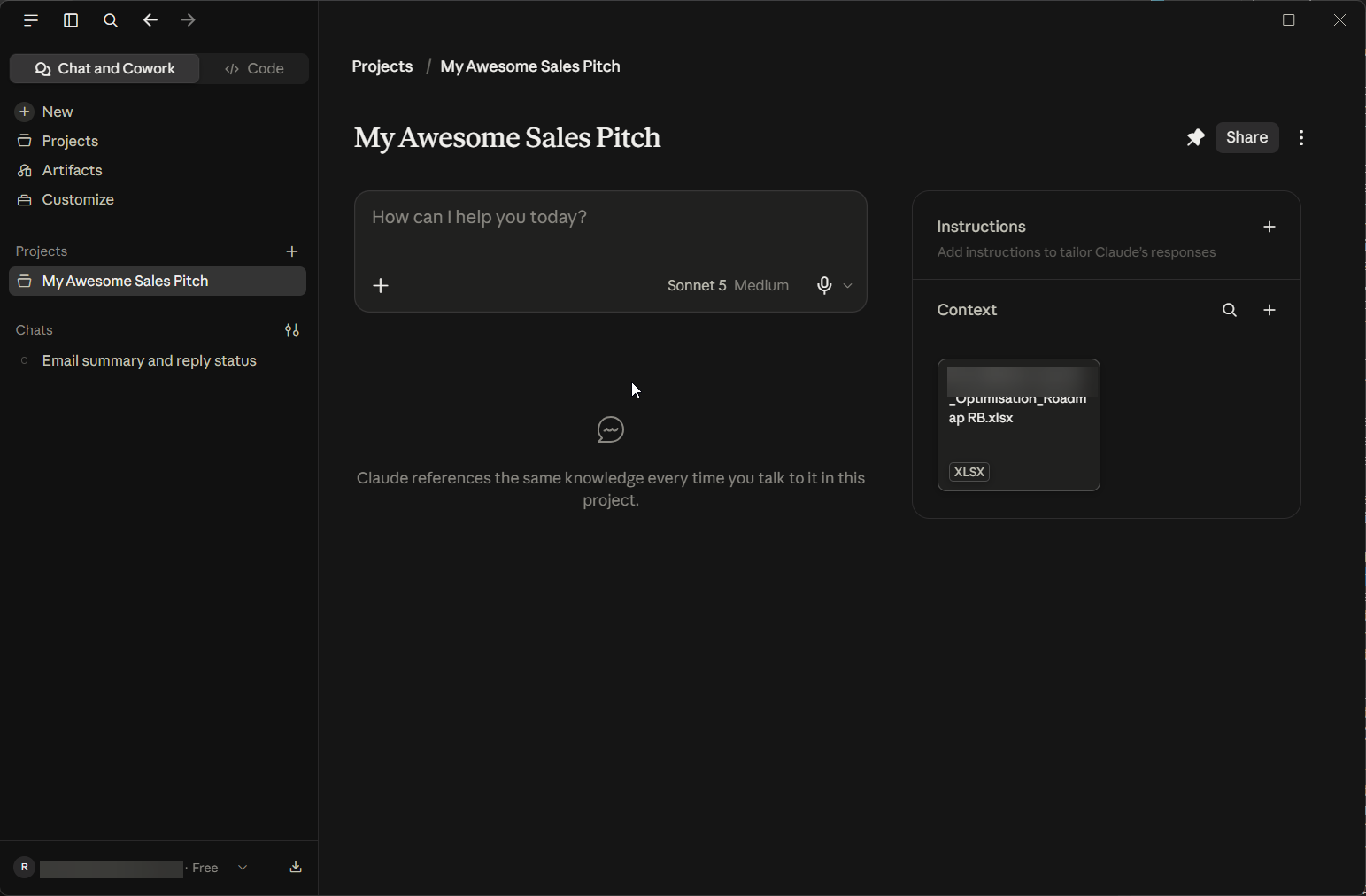Maximize the application window
Viewport: 1366px width, 896px height.
[x=1289, y=19]
